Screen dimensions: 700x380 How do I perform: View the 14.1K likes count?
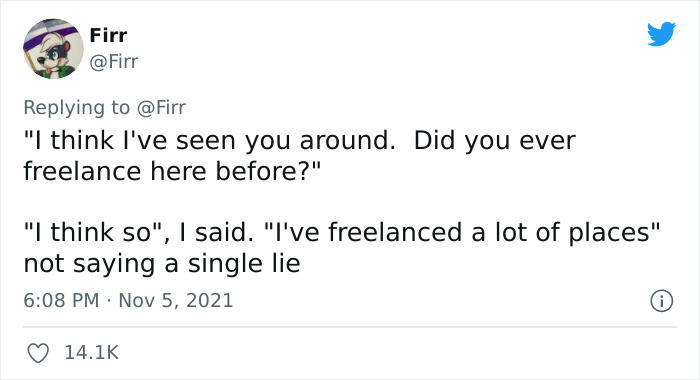[x=92, y=353]
